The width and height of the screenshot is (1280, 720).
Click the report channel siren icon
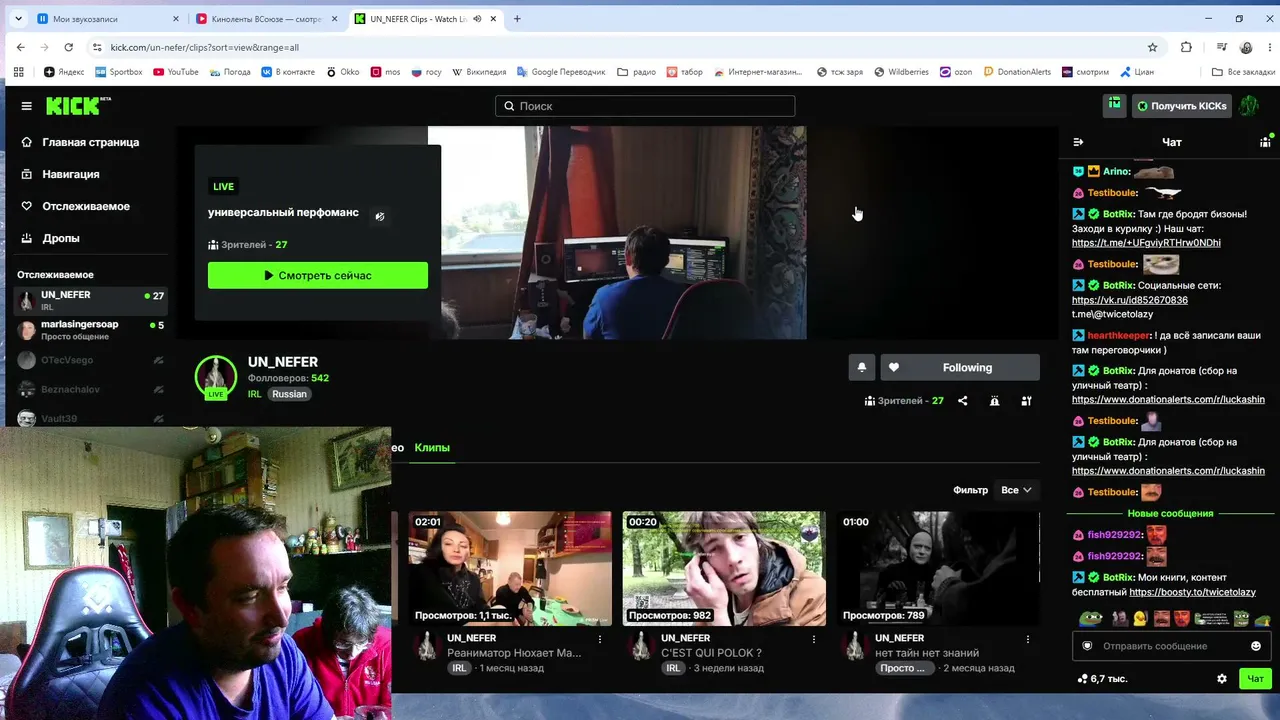tap(994, 401)
